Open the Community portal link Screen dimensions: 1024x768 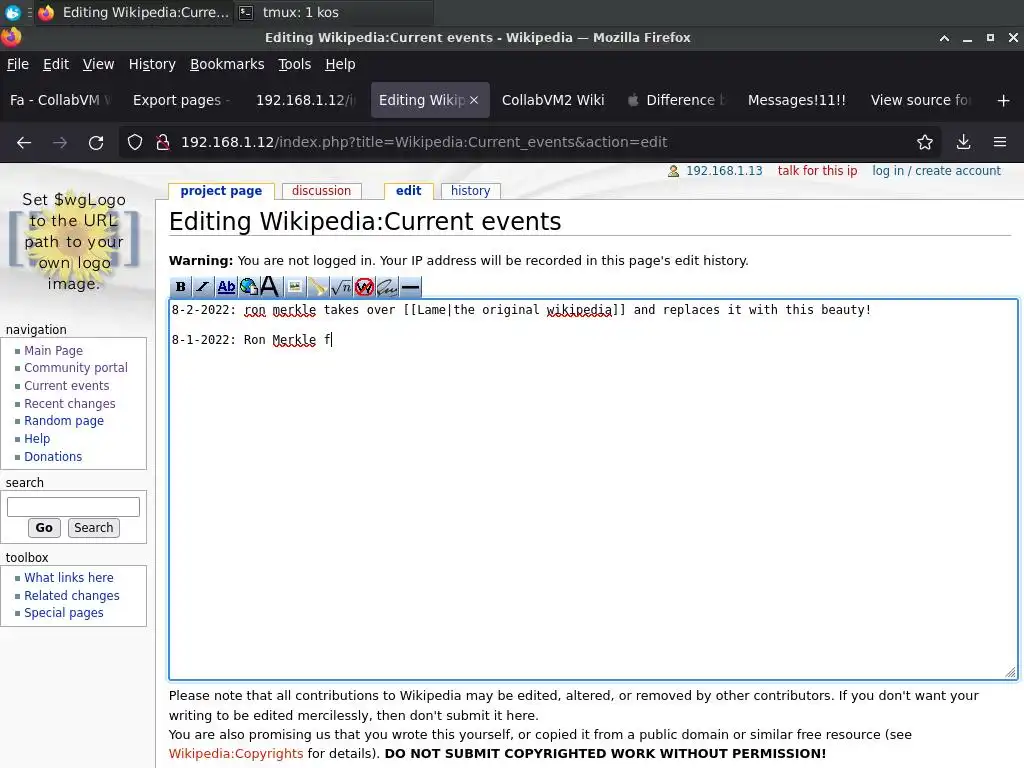pos(76,368)
